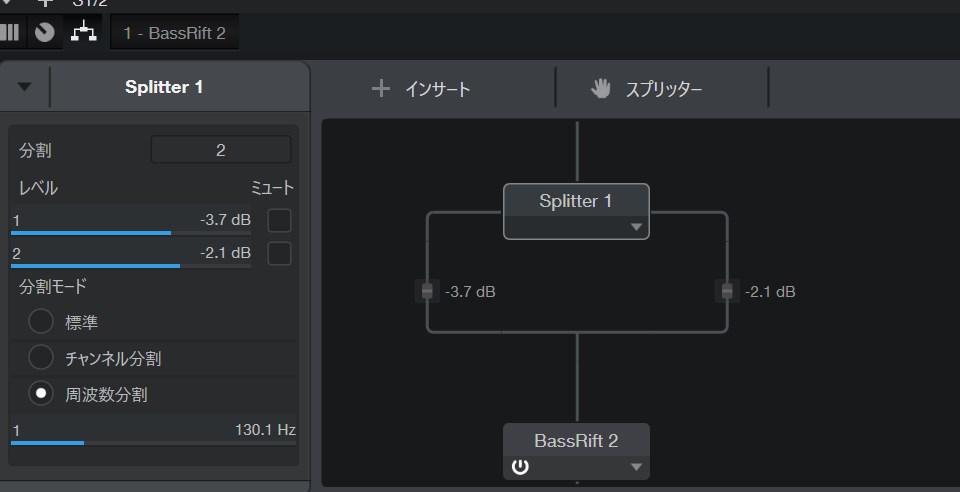Open the Splitter 1 node dropdown arrow
This screenshot has width=960, height=492.
(x=635, y=227)
